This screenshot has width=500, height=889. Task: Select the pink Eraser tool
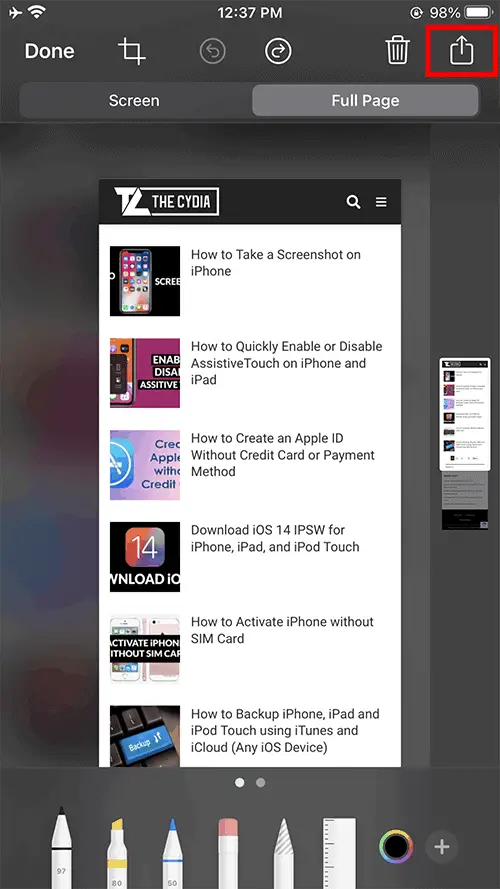point(228,853)
